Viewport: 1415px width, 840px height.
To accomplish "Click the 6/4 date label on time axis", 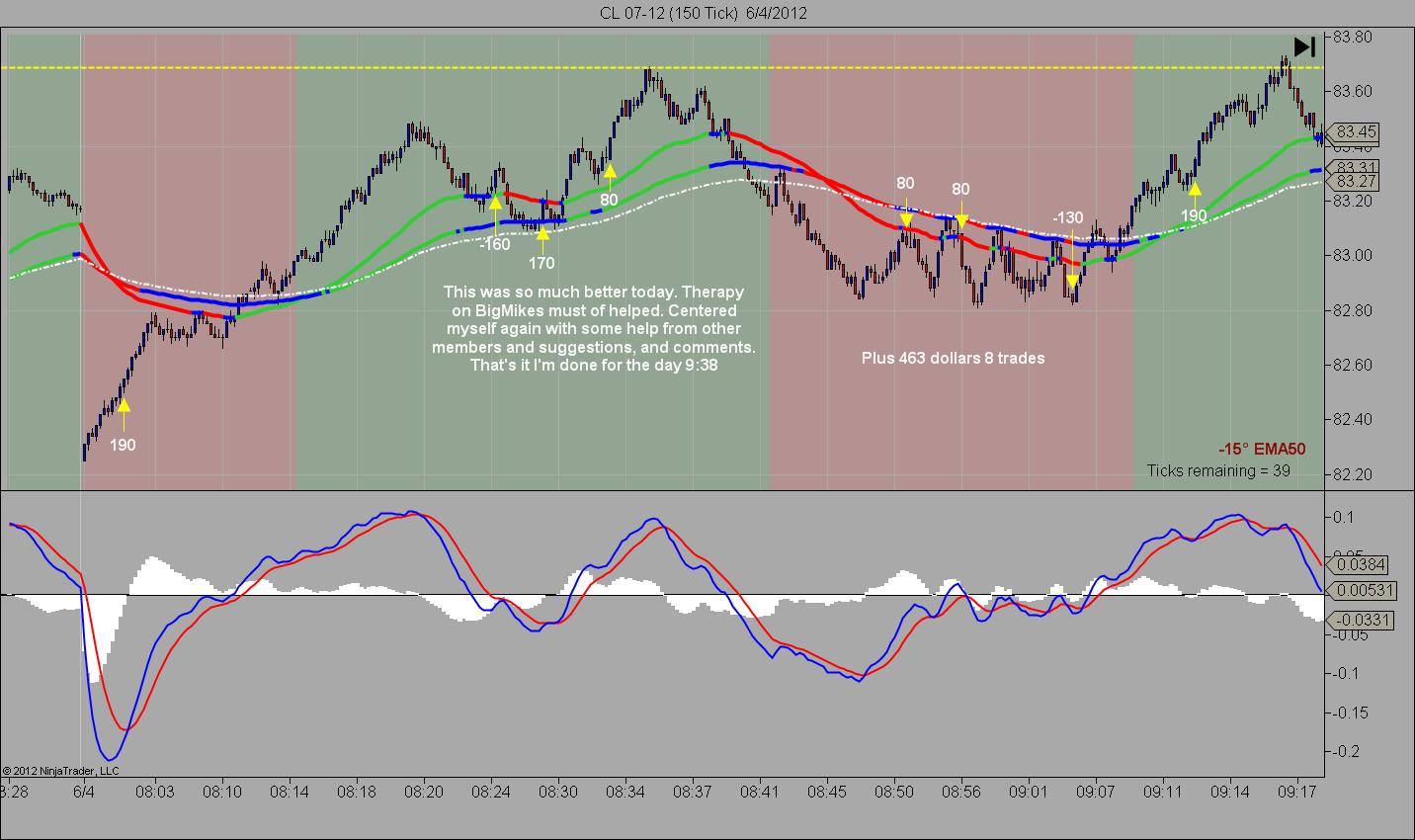I will 84,792.
